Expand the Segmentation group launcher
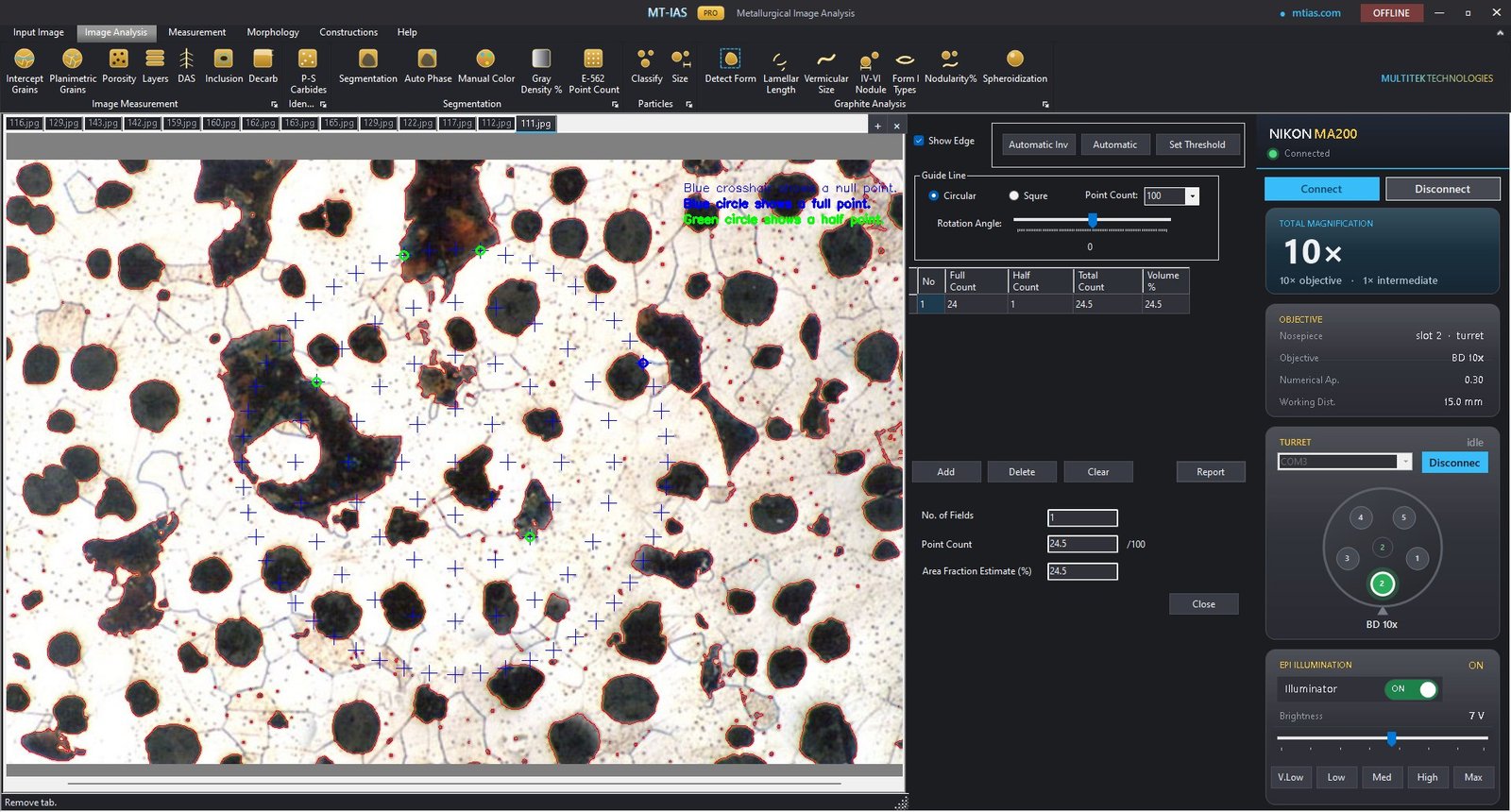This screenshot has height=812, width=1511. pyautogui.click(x=615, y=105)
